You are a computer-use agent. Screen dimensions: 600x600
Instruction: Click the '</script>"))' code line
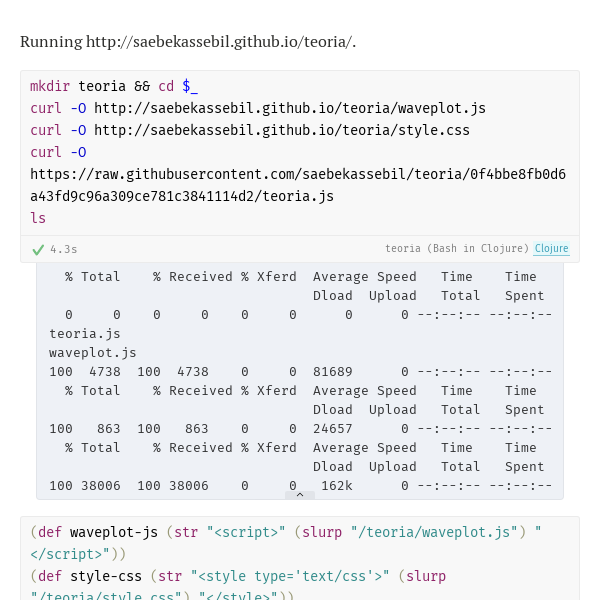click(78, 554)
